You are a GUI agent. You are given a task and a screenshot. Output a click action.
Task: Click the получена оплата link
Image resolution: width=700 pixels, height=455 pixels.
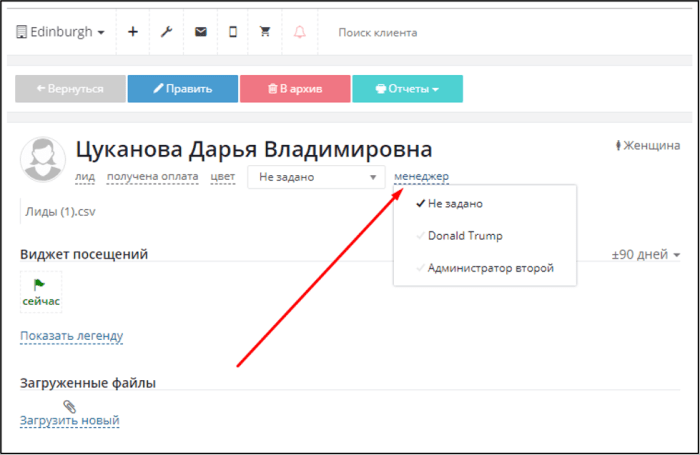coord(153,177)
